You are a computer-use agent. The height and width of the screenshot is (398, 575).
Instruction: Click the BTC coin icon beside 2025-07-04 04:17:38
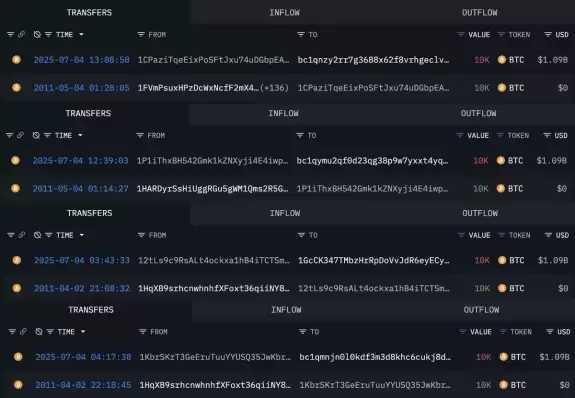(18, 357)
